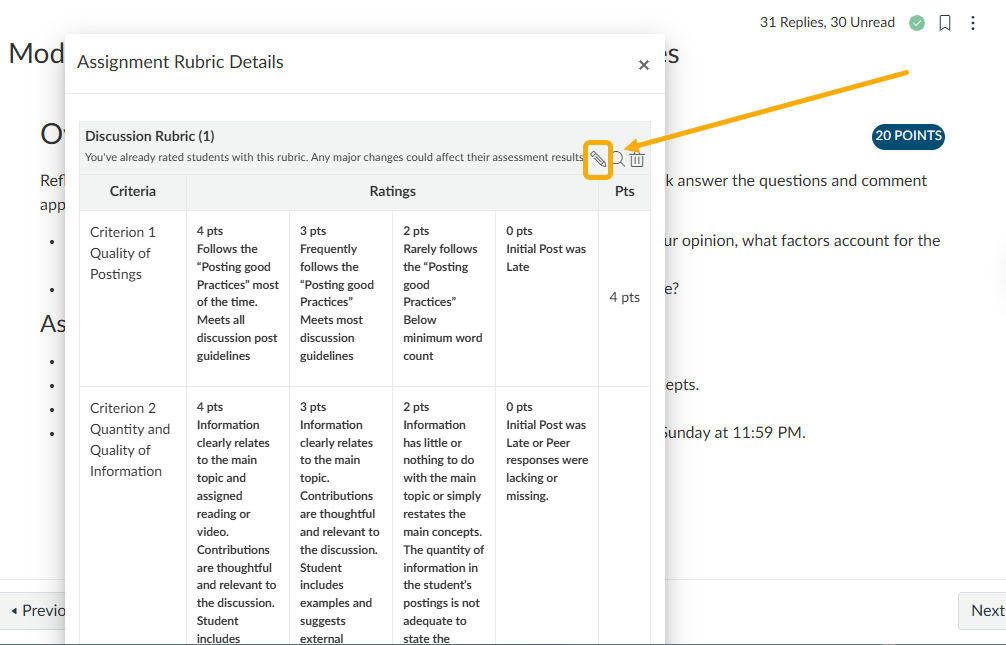Click the bookmark icon at top right

point(945,23)
